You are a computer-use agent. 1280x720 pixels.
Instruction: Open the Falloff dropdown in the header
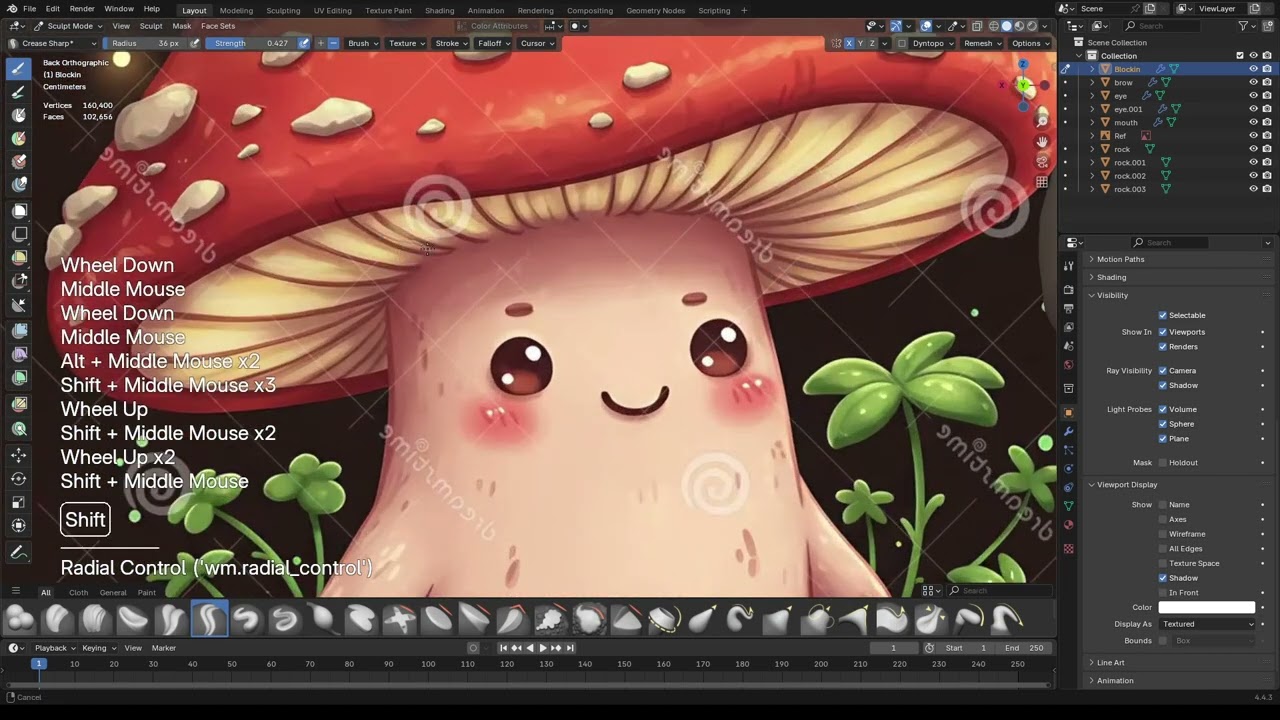pos(494,44)
